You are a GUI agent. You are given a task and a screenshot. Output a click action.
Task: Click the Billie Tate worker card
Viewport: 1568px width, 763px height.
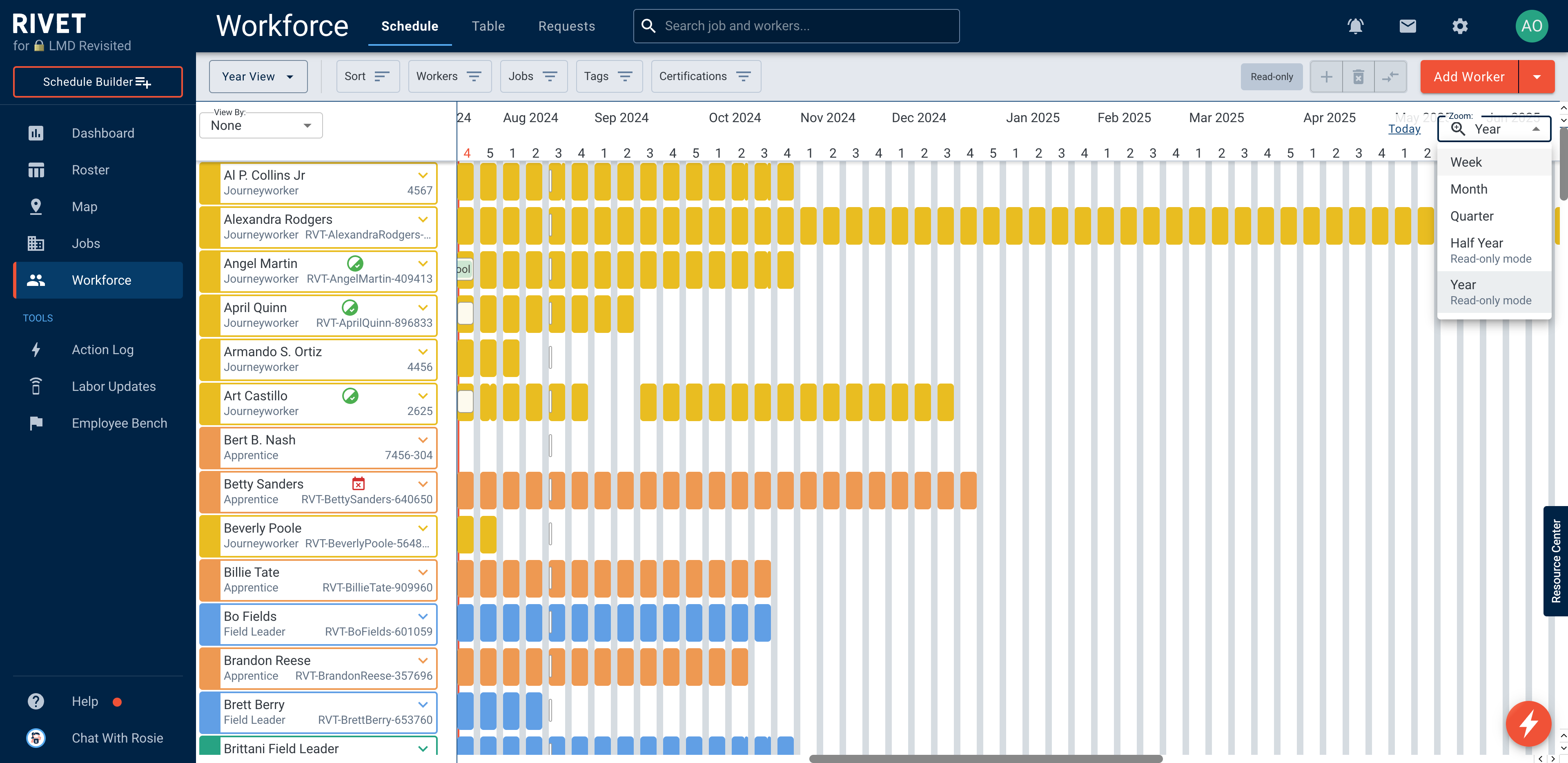(x=318, y=580)
